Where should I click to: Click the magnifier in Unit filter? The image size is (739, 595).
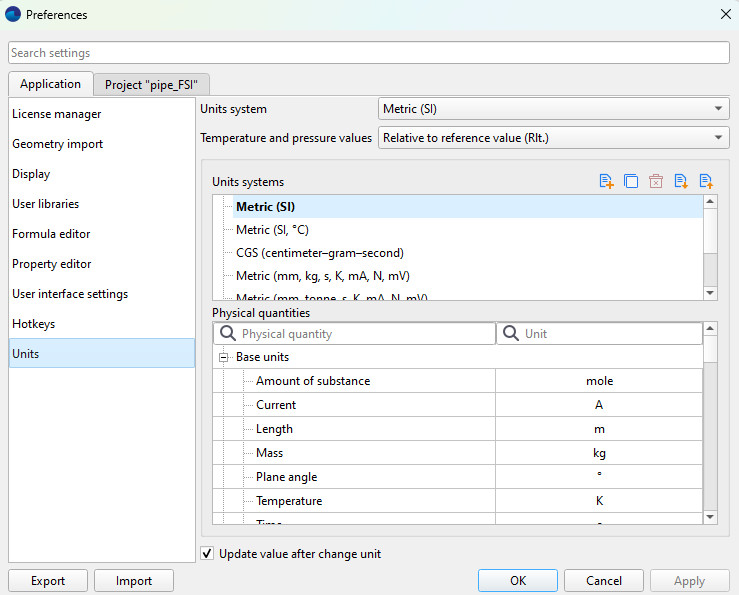(511, 334)
